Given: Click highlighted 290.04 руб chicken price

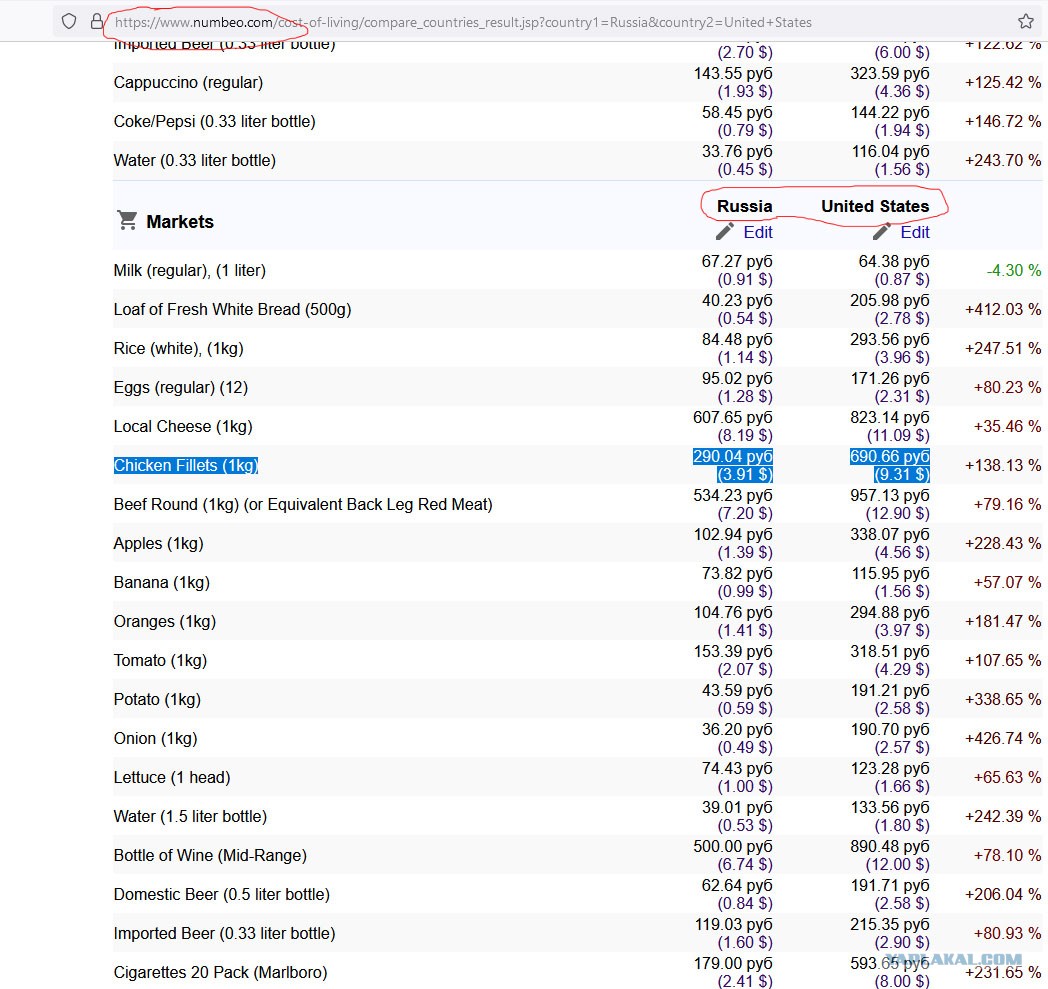Looking at the screenshot, I should pos(733,456).
